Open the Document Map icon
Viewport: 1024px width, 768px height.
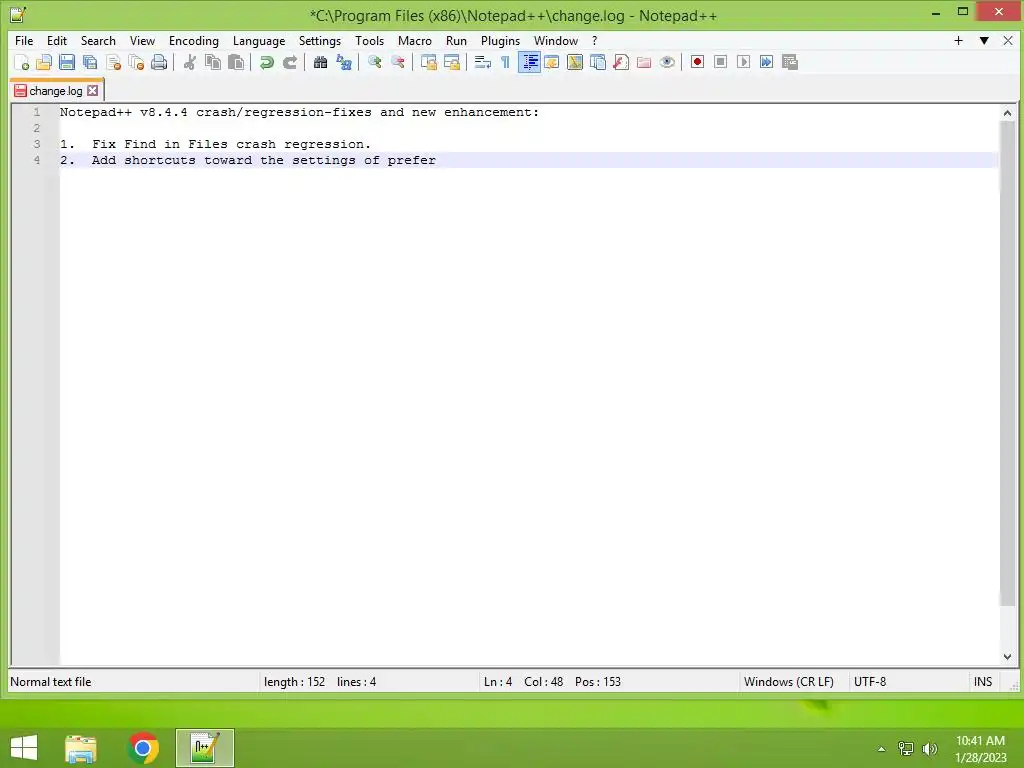point(575,62)
